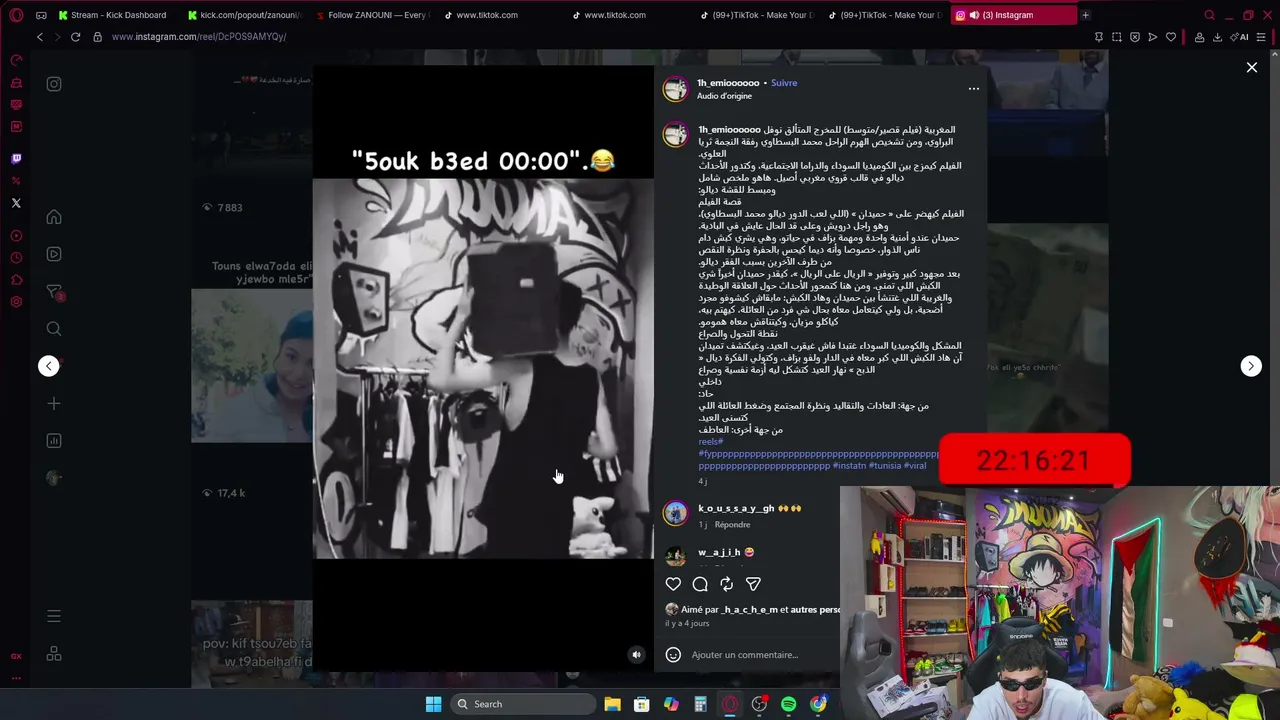Open your profile picture in the Instagram sidebar
This screenshot has height=720, width=1280.
[54, 478]
